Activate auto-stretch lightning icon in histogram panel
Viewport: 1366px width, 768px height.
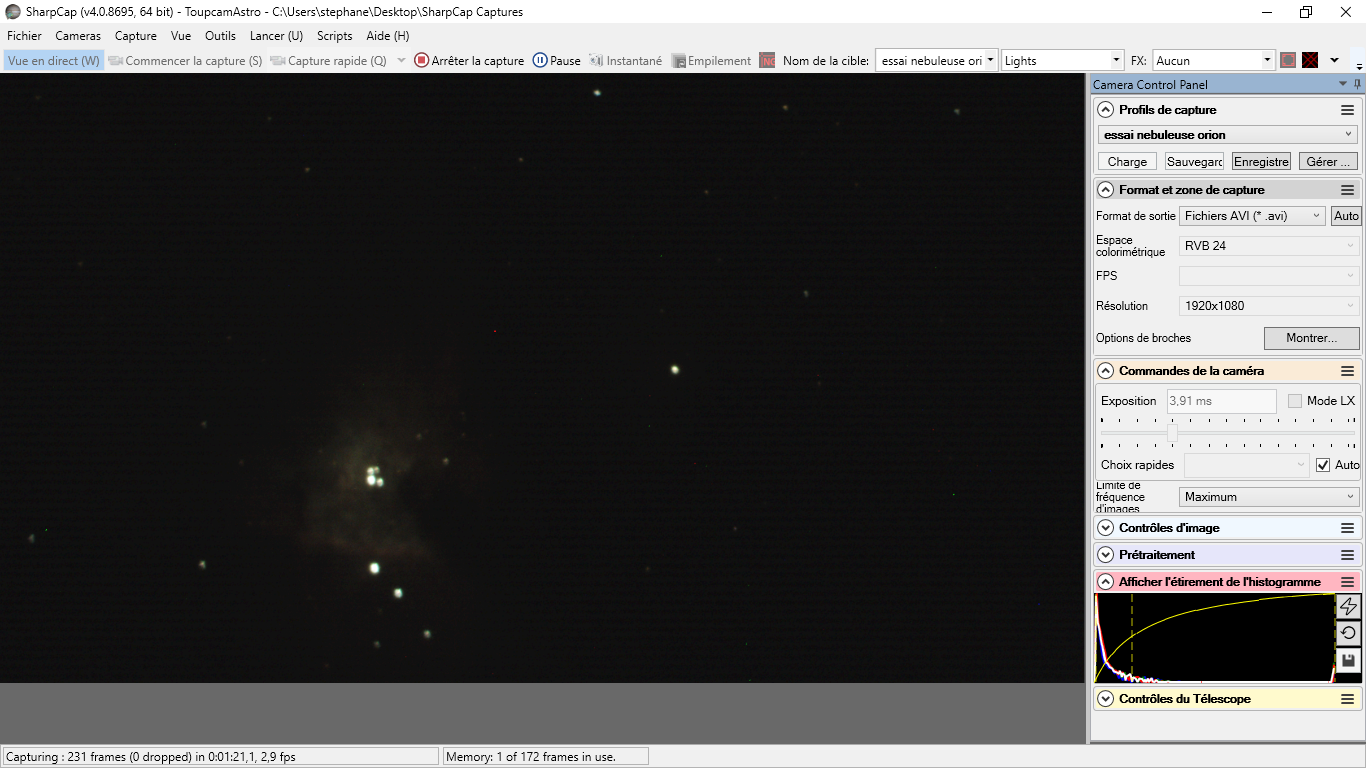(x=1347, y=606)
